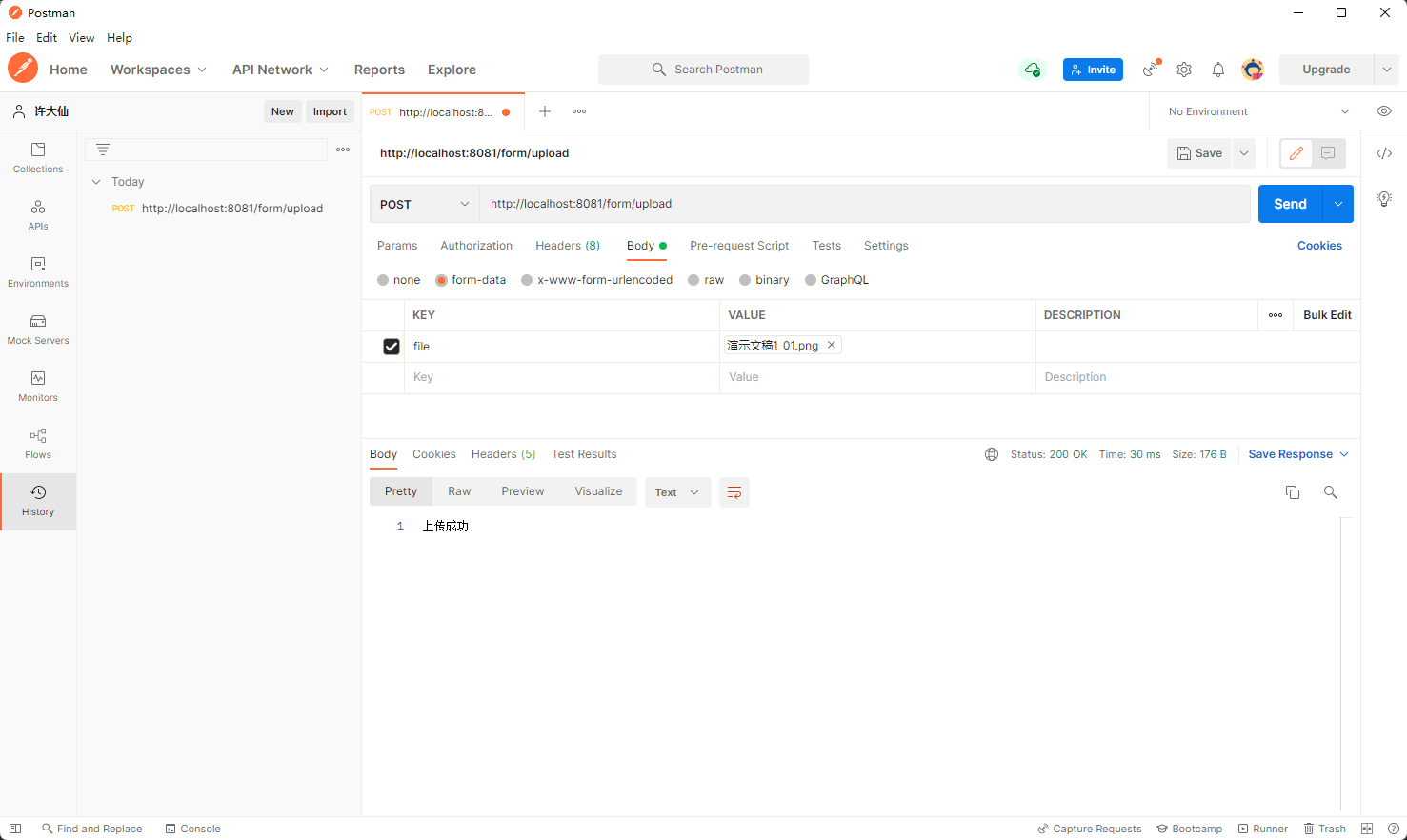Open the Text response format dropdown
Viewport: 1407px width, 840px height.
[678, 492]
